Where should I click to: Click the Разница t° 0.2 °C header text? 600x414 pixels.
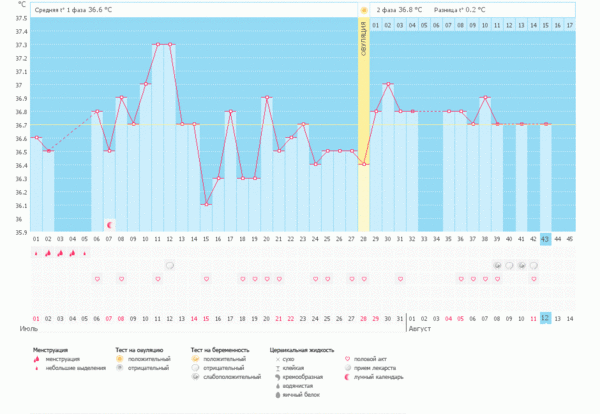tap(459, 10)
